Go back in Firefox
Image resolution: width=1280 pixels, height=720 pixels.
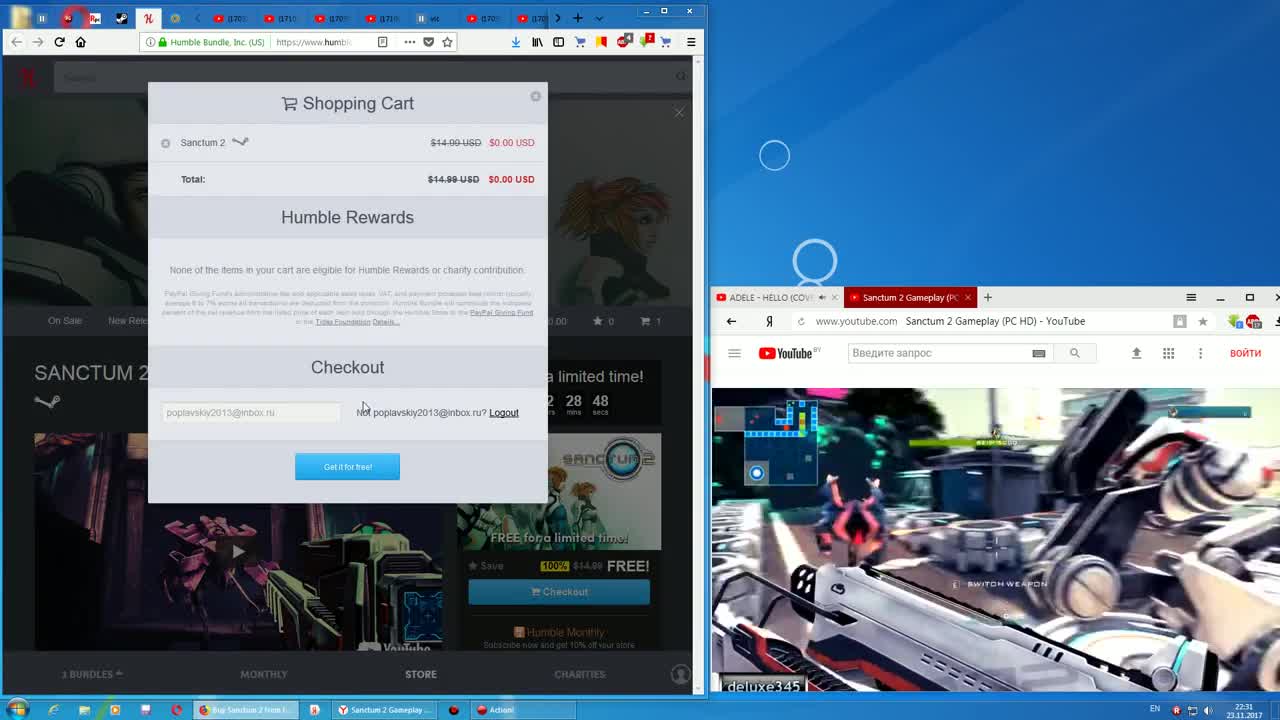pos(16,42)
